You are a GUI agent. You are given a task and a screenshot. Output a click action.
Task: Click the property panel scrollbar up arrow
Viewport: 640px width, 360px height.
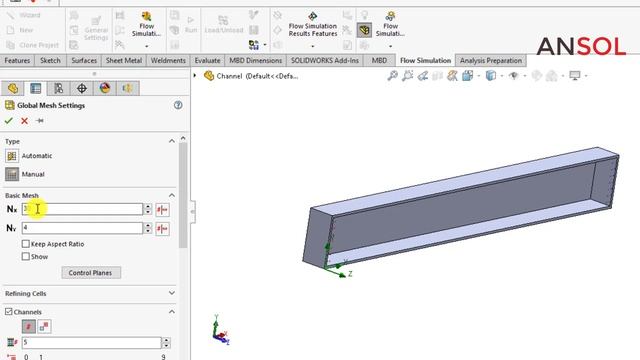point(183,138)
